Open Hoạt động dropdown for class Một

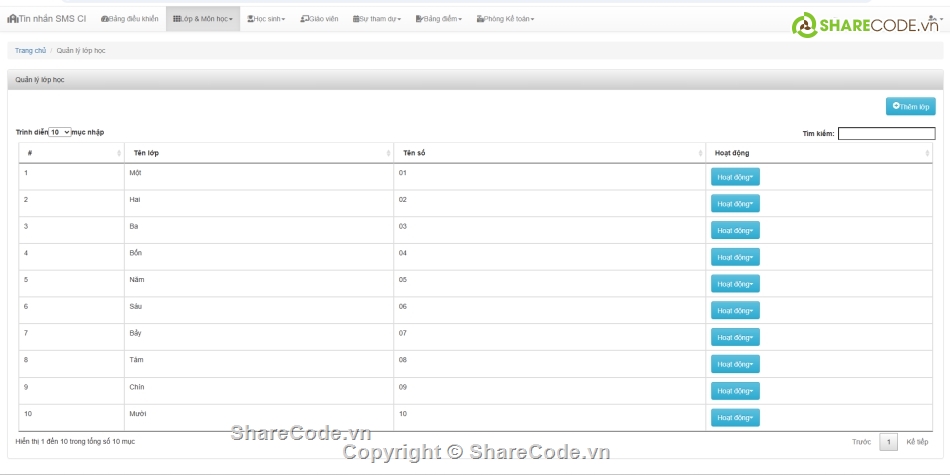[x=735, y=177]
